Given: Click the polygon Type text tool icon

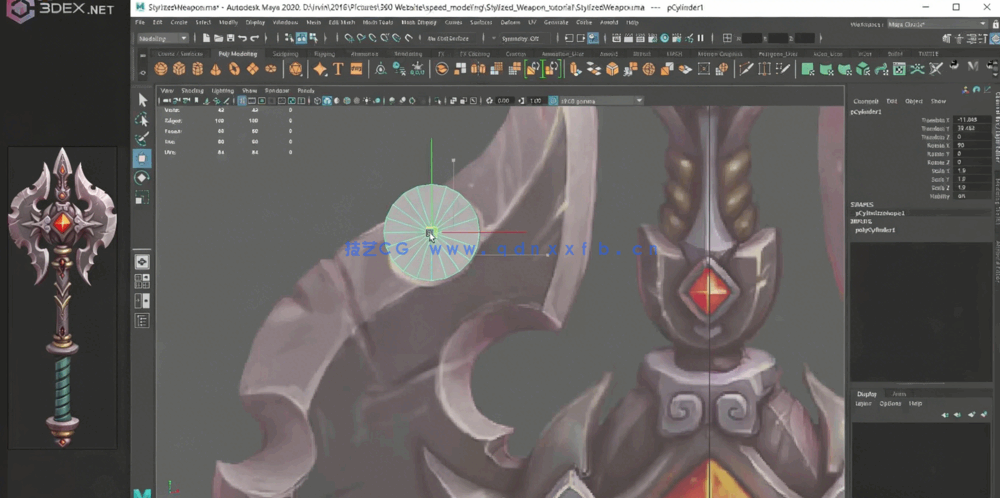Looking at the screenshot, I should (338, 69).
